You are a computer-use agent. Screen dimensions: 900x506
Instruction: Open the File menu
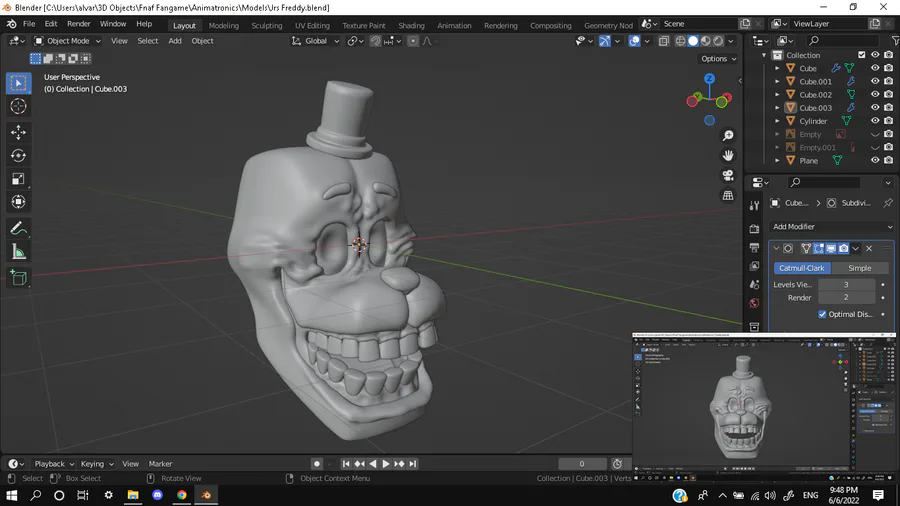pos(29,24)
